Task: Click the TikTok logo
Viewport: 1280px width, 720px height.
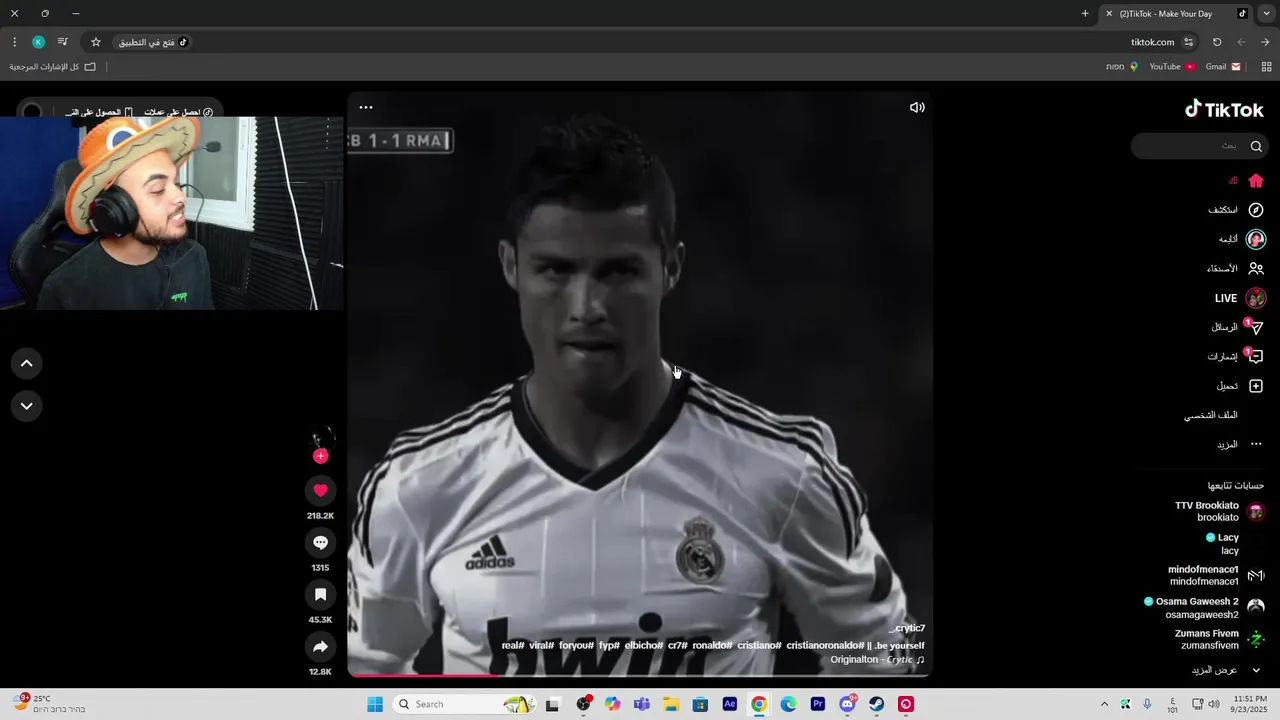Action: 1224,109
